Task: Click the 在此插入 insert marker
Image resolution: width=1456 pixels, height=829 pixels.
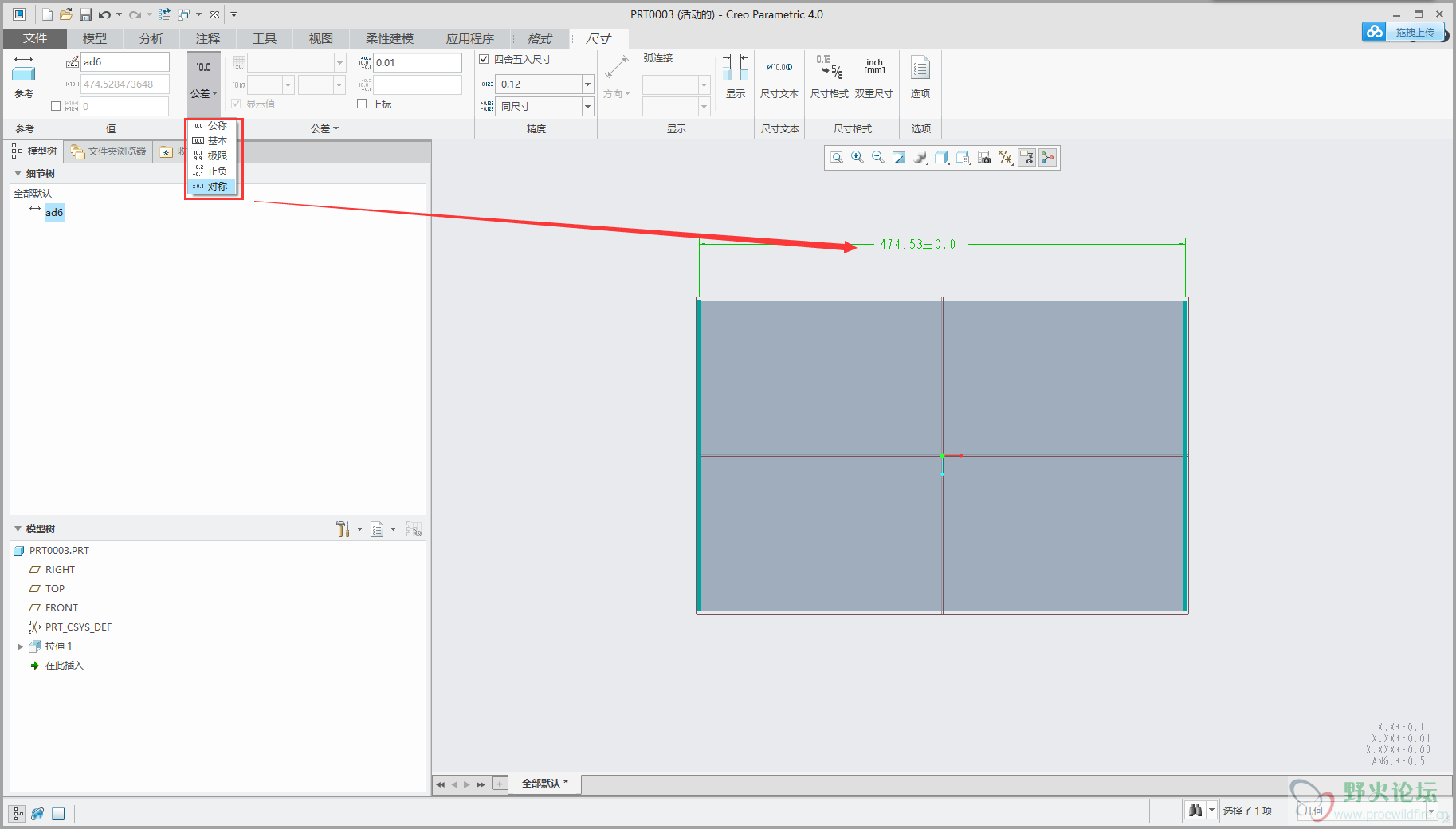Action: [64, 666]
